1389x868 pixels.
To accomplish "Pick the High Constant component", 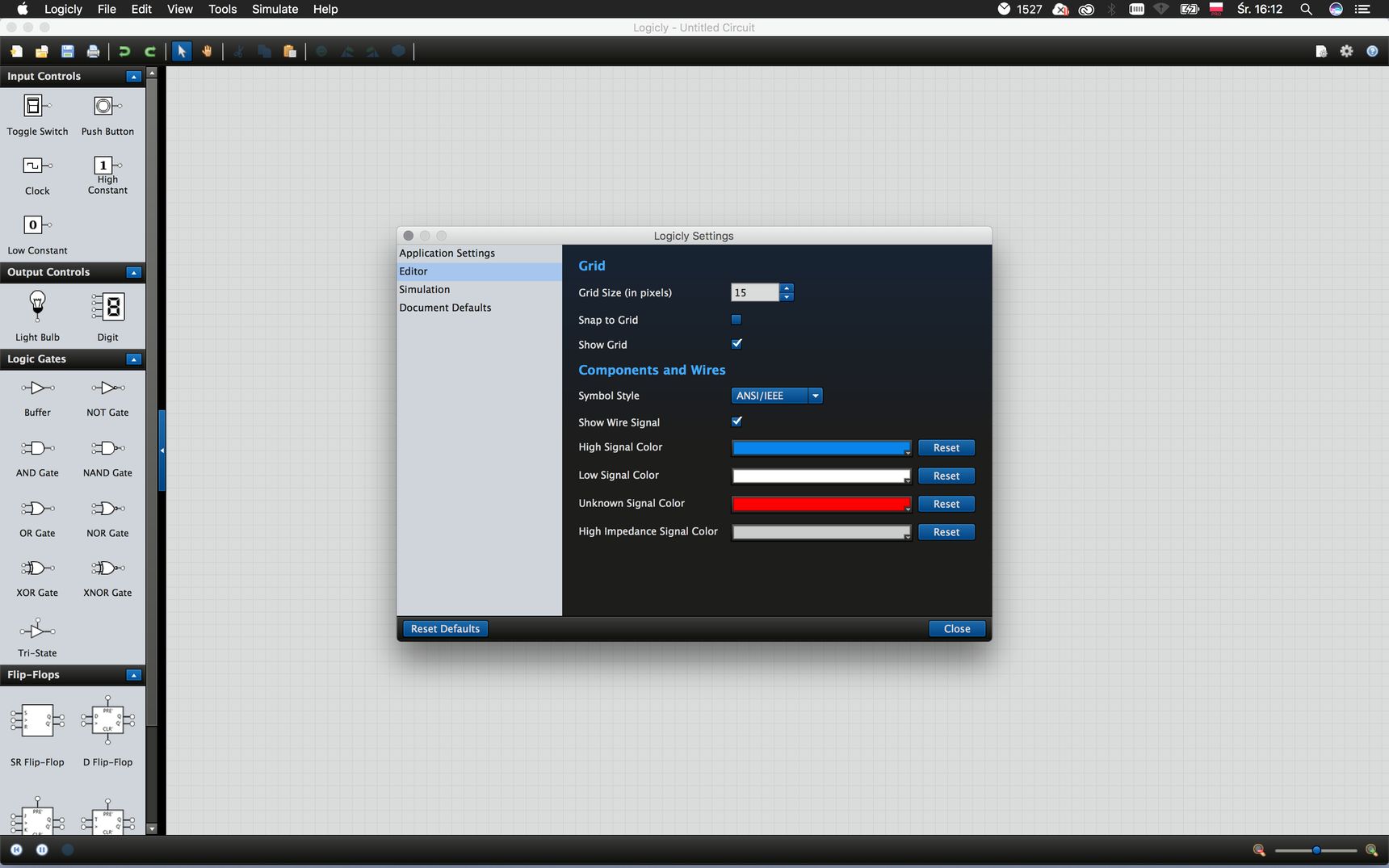I will (107, 175).
